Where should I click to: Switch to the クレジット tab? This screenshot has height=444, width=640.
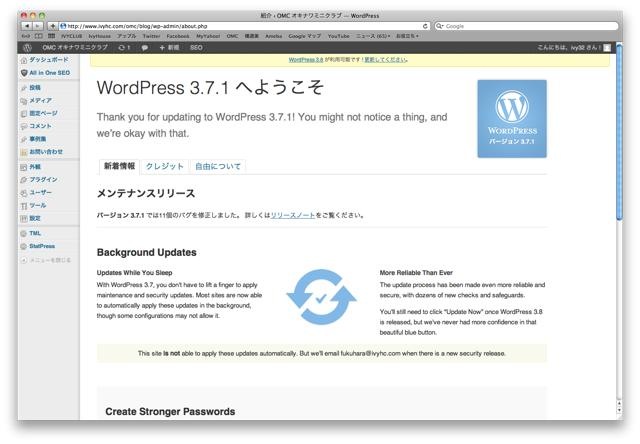[x=165, y=166]
